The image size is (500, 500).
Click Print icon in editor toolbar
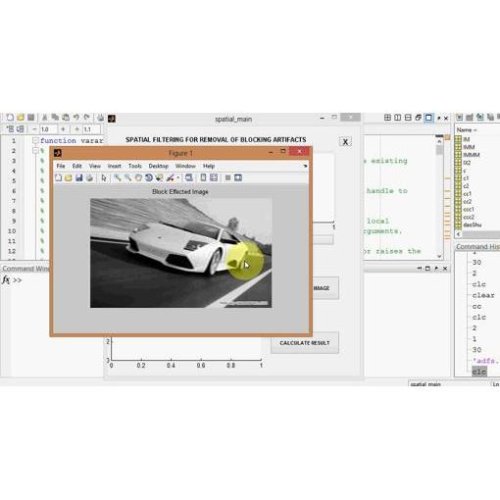pos(101,117)
